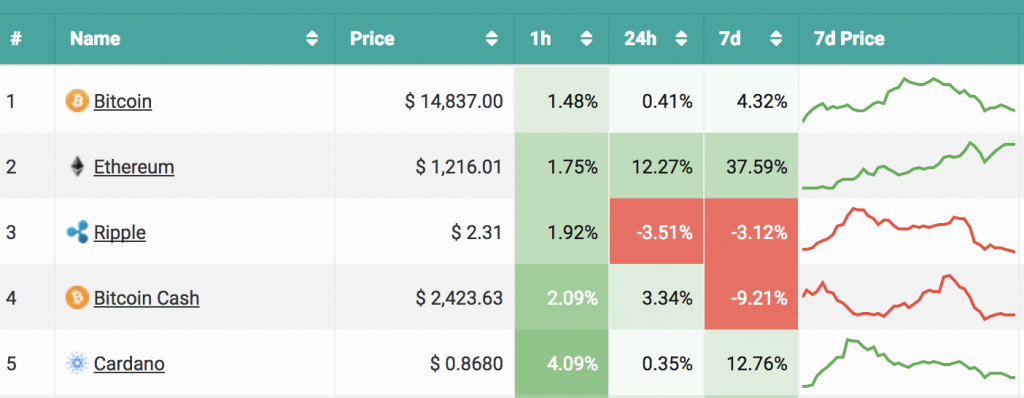1024x398 pixels.
Task: Click the 7d Price column header
Action: point(849,39)
